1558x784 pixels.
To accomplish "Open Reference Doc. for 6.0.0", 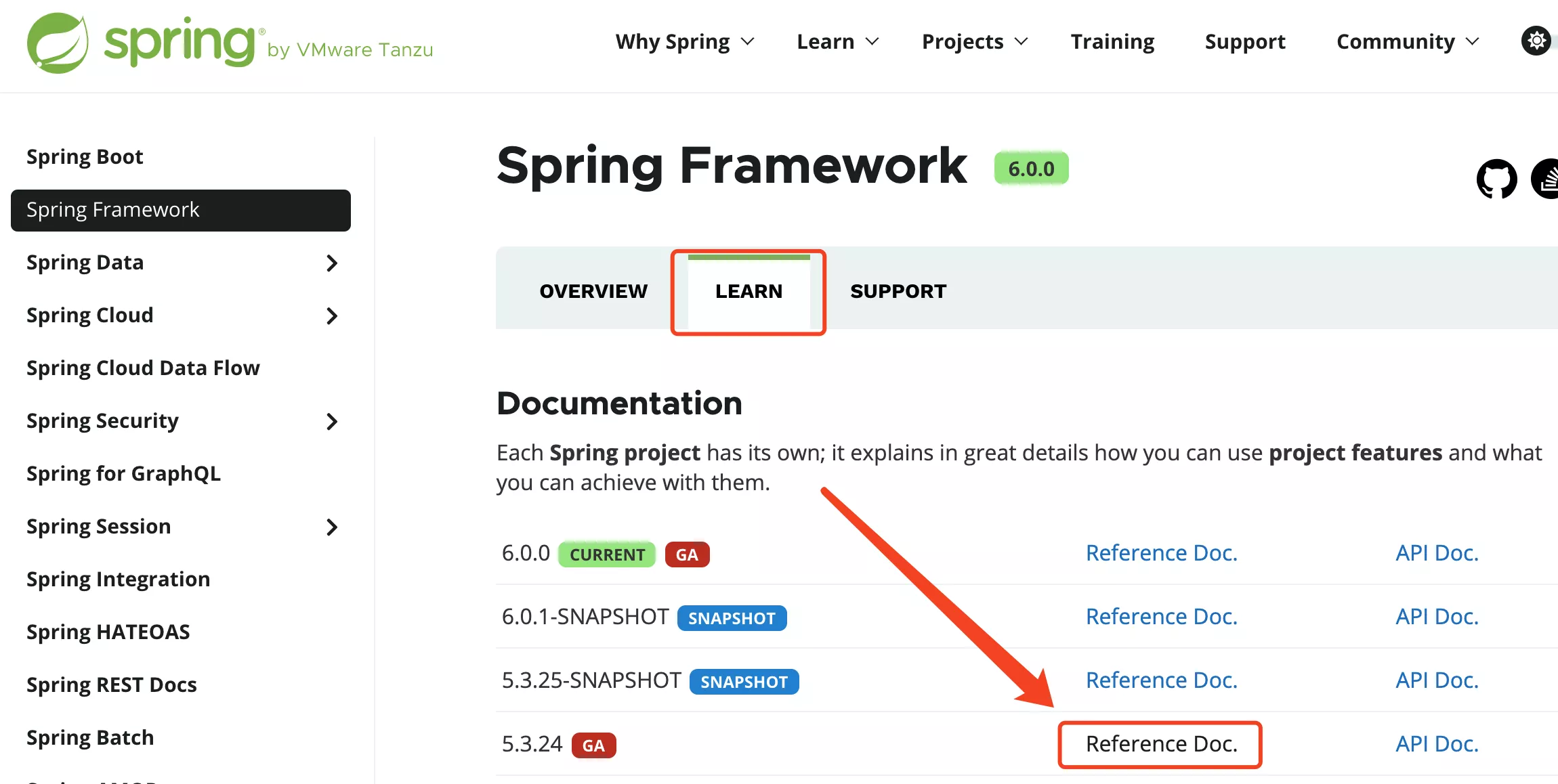I will (1161, 553).
